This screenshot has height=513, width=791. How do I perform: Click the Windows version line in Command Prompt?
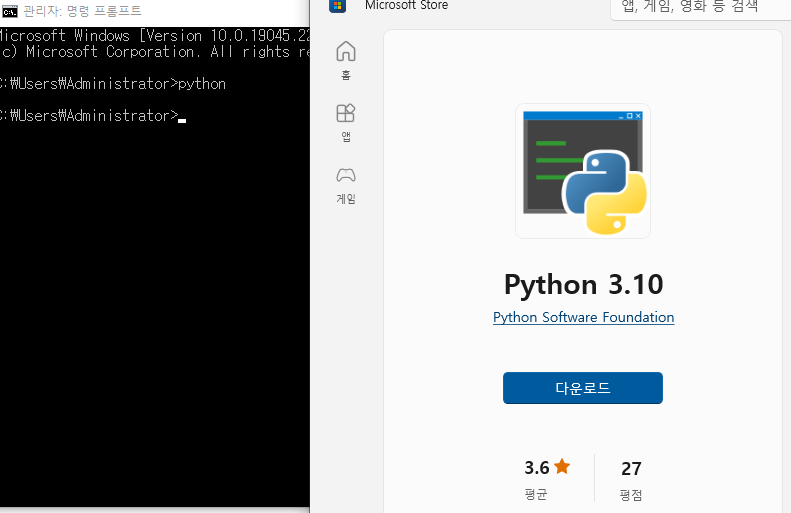154,35
